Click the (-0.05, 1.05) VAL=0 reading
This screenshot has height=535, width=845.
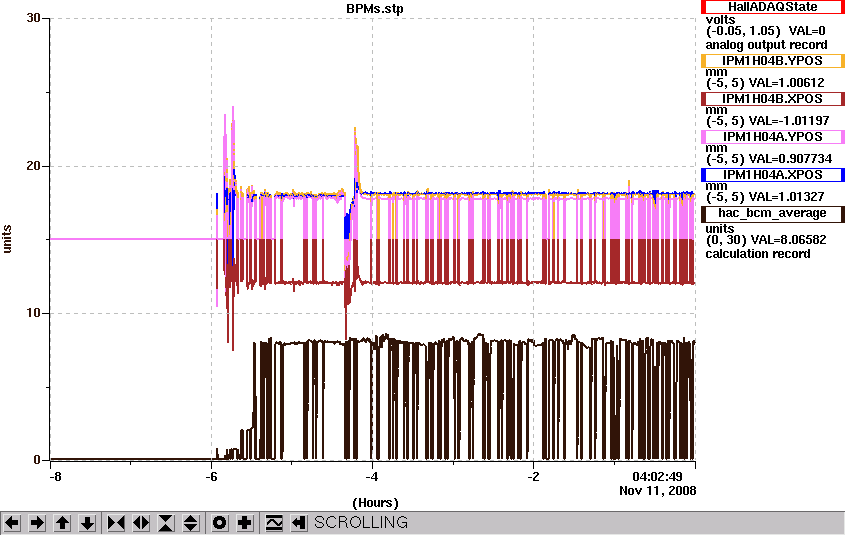tap(766, 31)
